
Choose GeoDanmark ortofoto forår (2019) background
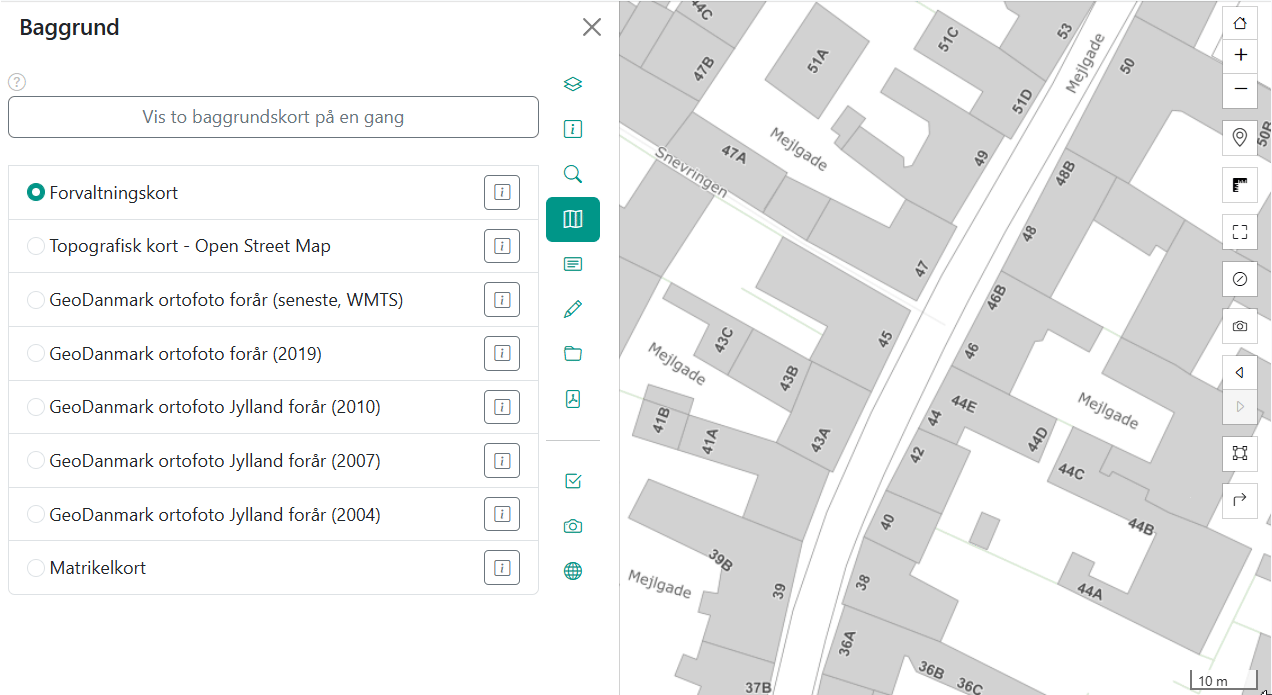pyautogui.click(x=36, y=354)
